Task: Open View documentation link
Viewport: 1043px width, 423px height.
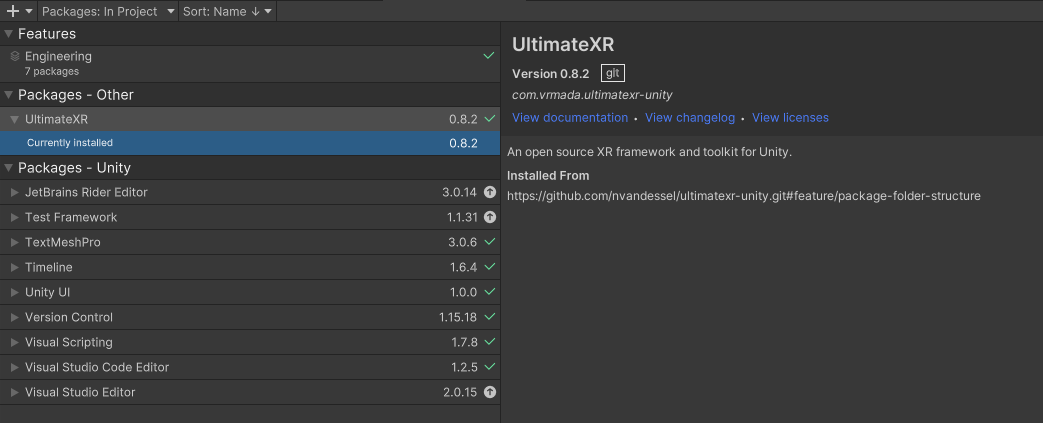Action: coord(570,118)
